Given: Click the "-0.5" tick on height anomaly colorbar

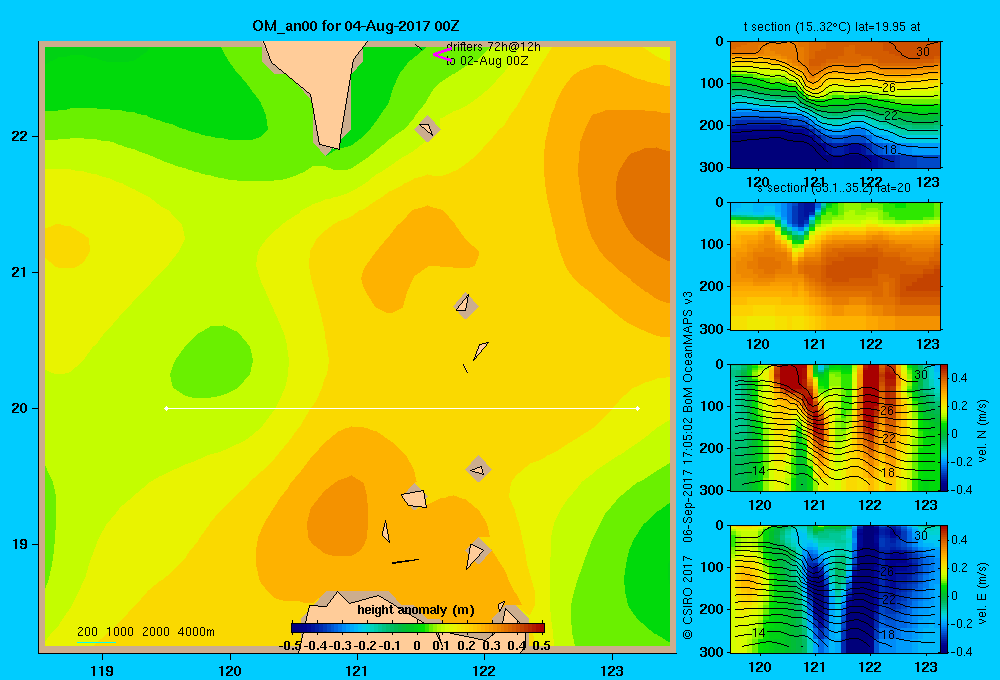Looking at the screenshot, I should pos(290,646).
